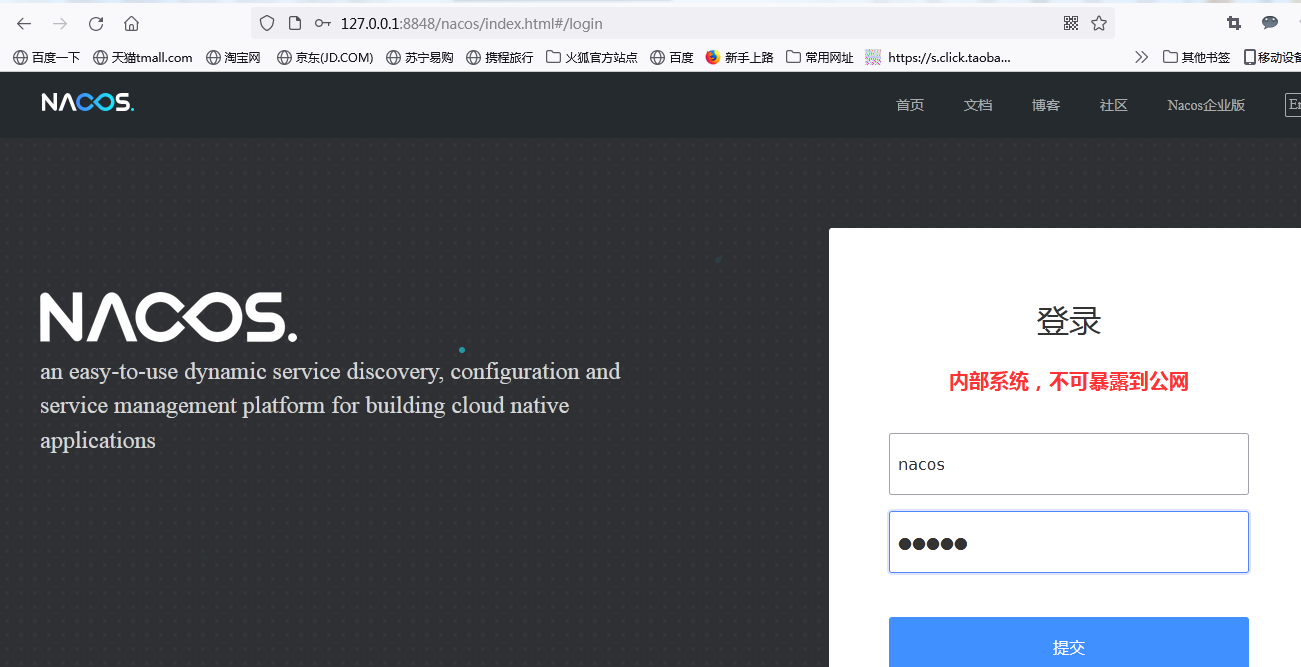Viewport: 1301px width, 667px height.
Task: Switch language with the En button
Action: [1293, 105]
